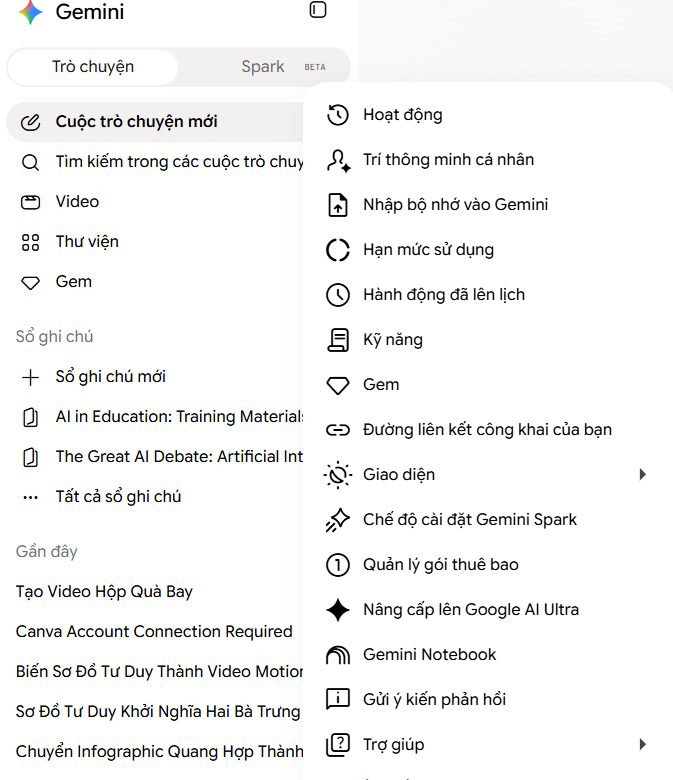The image size is (673, 780).
Task: Open Hoạt động menu entry
Action: click(487, 115)
